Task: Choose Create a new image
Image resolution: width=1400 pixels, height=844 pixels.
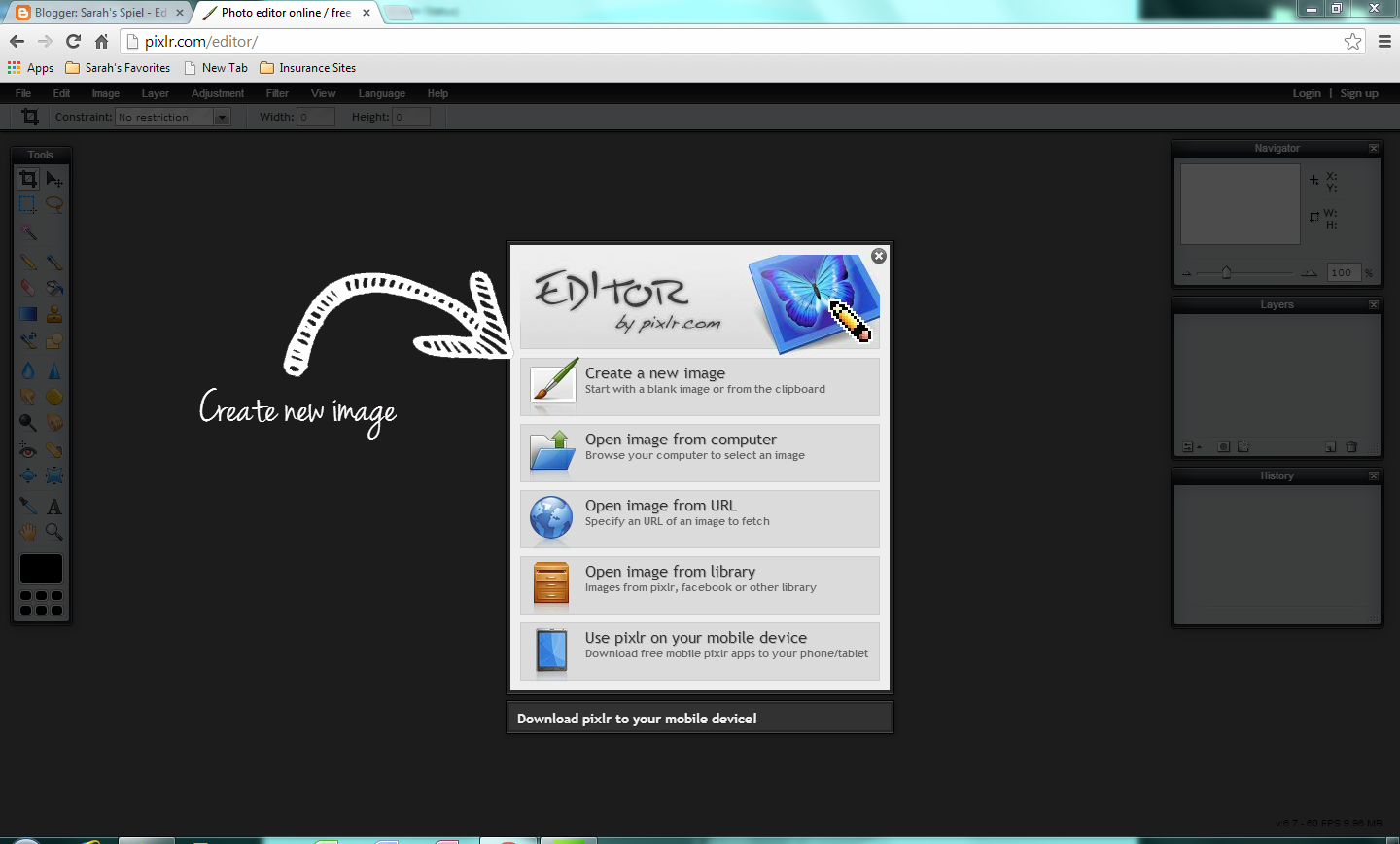Action: point(700,386)
